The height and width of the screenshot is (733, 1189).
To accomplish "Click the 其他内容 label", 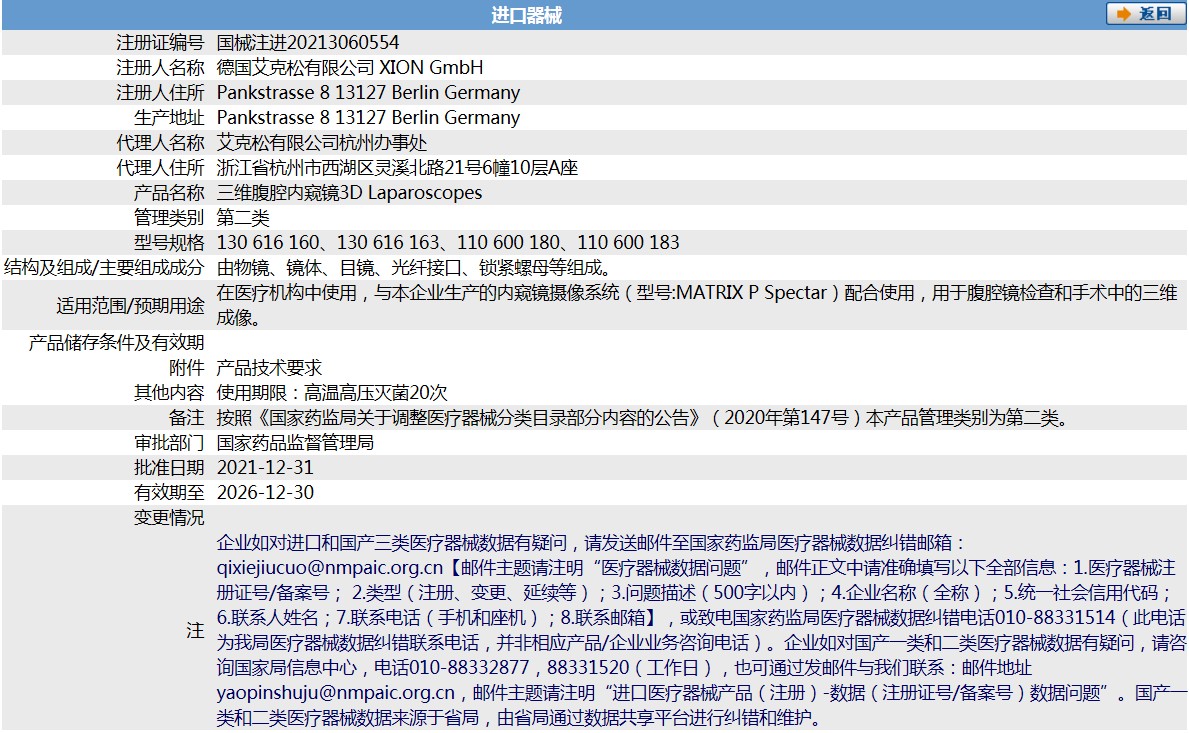I will click(x=169, y=393).
